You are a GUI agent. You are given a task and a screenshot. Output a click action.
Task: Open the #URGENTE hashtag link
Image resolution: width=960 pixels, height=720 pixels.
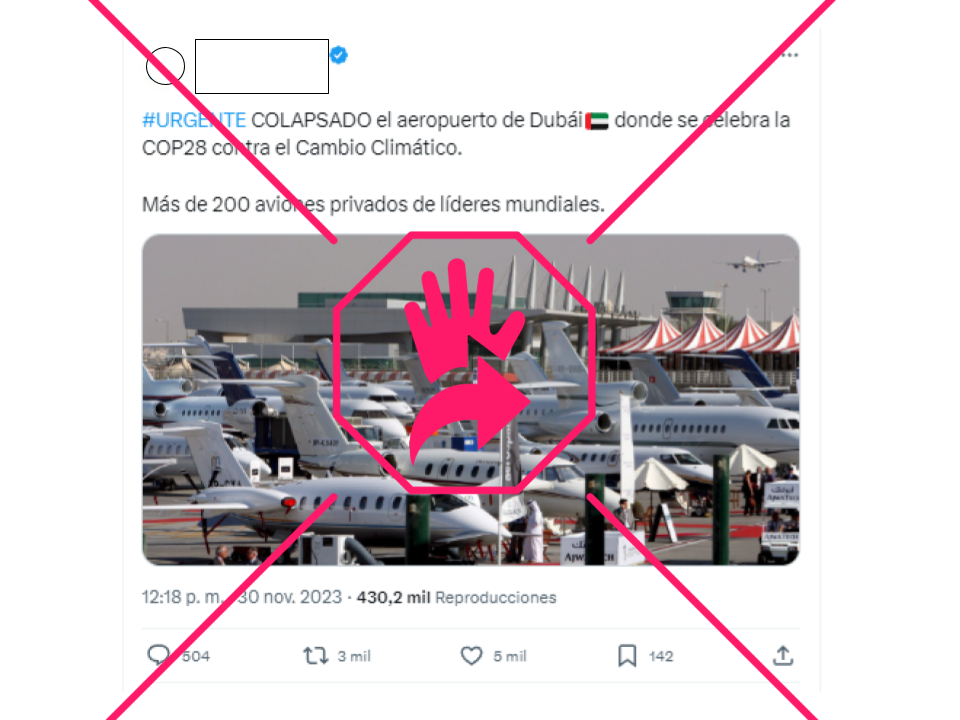[x=194, y=120]
